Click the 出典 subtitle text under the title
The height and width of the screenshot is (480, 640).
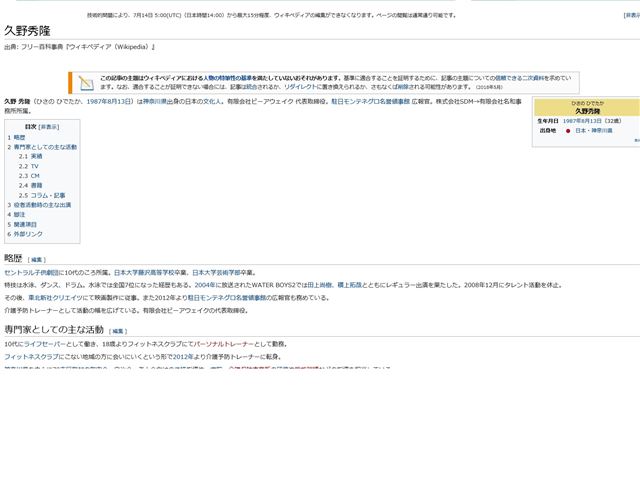pos(80,47)
